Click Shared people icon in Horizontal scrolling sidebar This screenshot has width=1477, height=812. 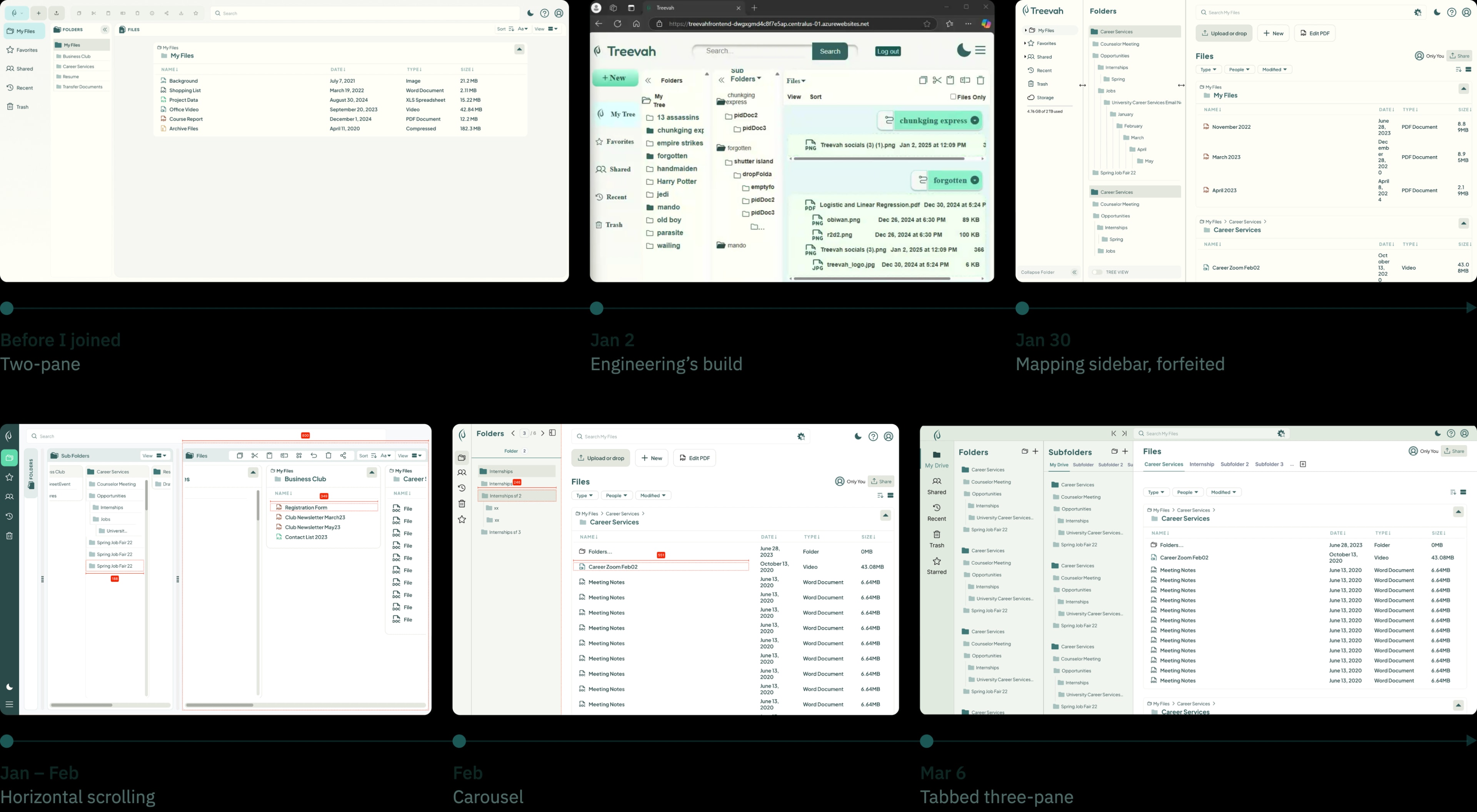click(x=9, y=497)
